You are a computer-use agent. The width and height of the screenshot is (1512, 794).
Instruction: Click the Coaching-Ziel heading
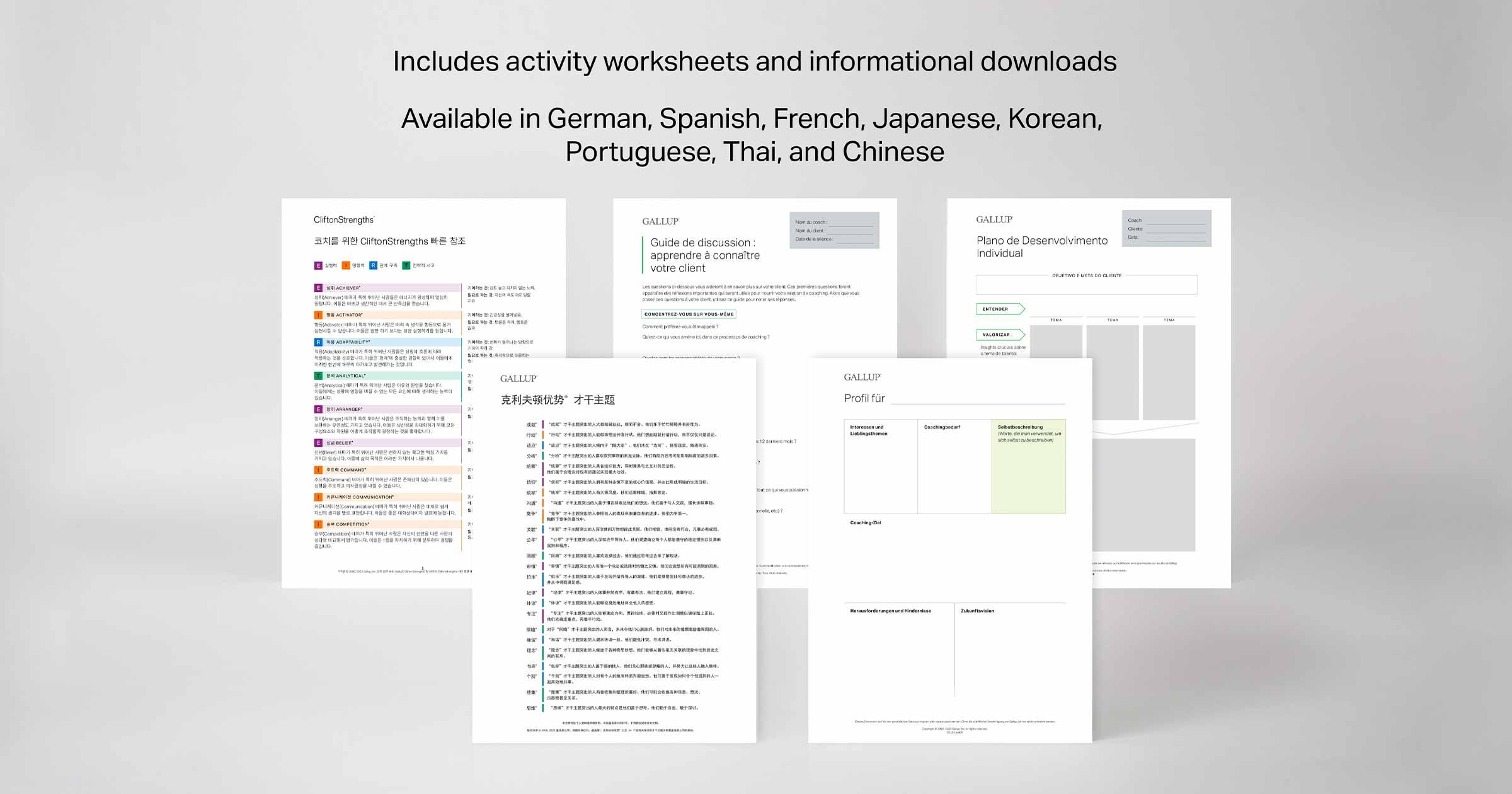(866, 522)
